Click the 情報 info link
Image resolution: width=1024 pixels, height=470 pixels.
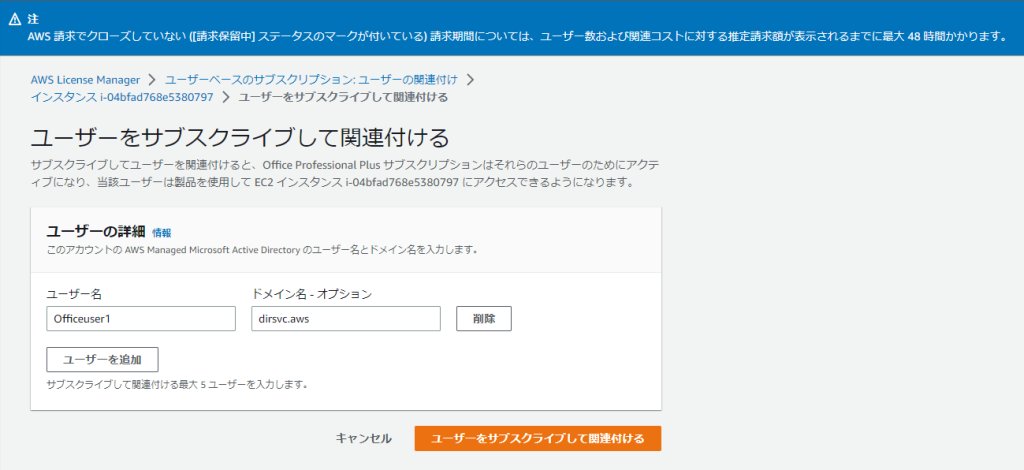tap(161, 232)
